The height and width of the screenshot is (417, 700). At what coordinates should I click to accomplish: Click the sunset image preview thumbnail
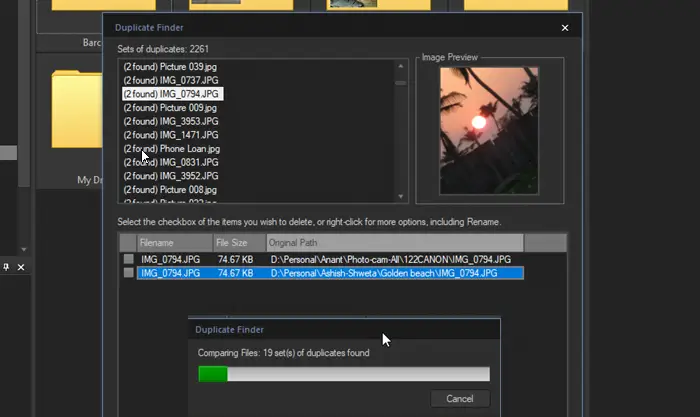coord(489,131)
